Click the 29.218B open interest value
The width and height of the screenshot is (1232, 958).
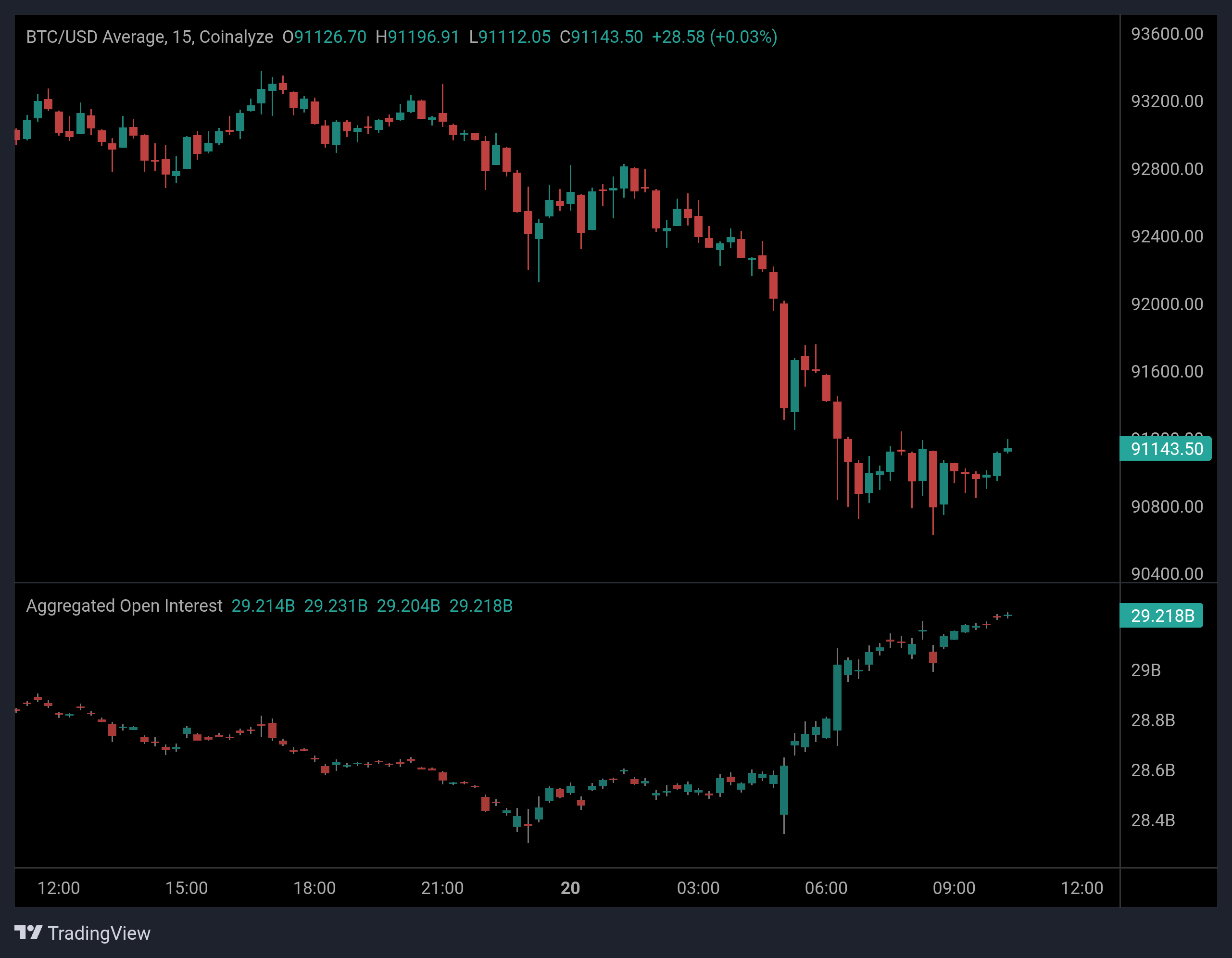point(481,605)
